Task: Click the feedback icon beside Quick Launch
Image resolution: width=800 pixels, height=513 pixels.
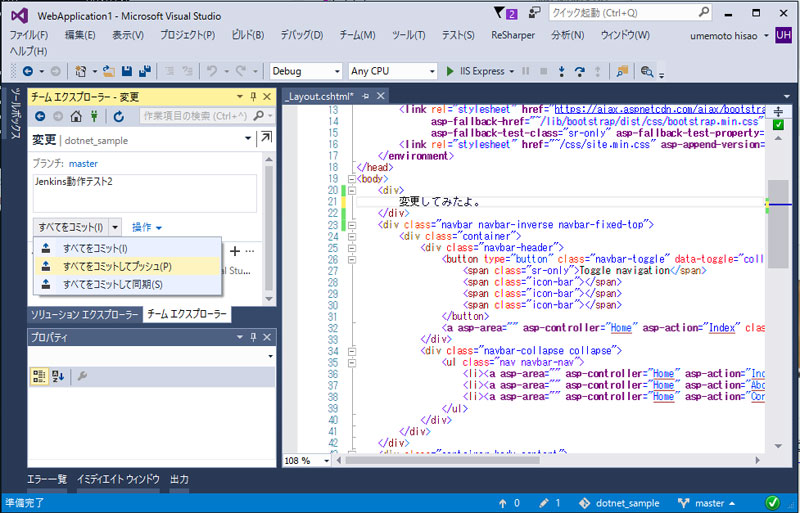Action: (x=535, y=13)
